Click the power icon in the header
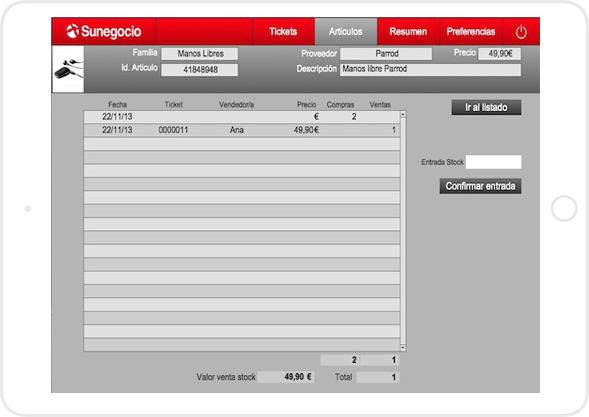Viewport: 589px width, 417px height. click(521, 32)
